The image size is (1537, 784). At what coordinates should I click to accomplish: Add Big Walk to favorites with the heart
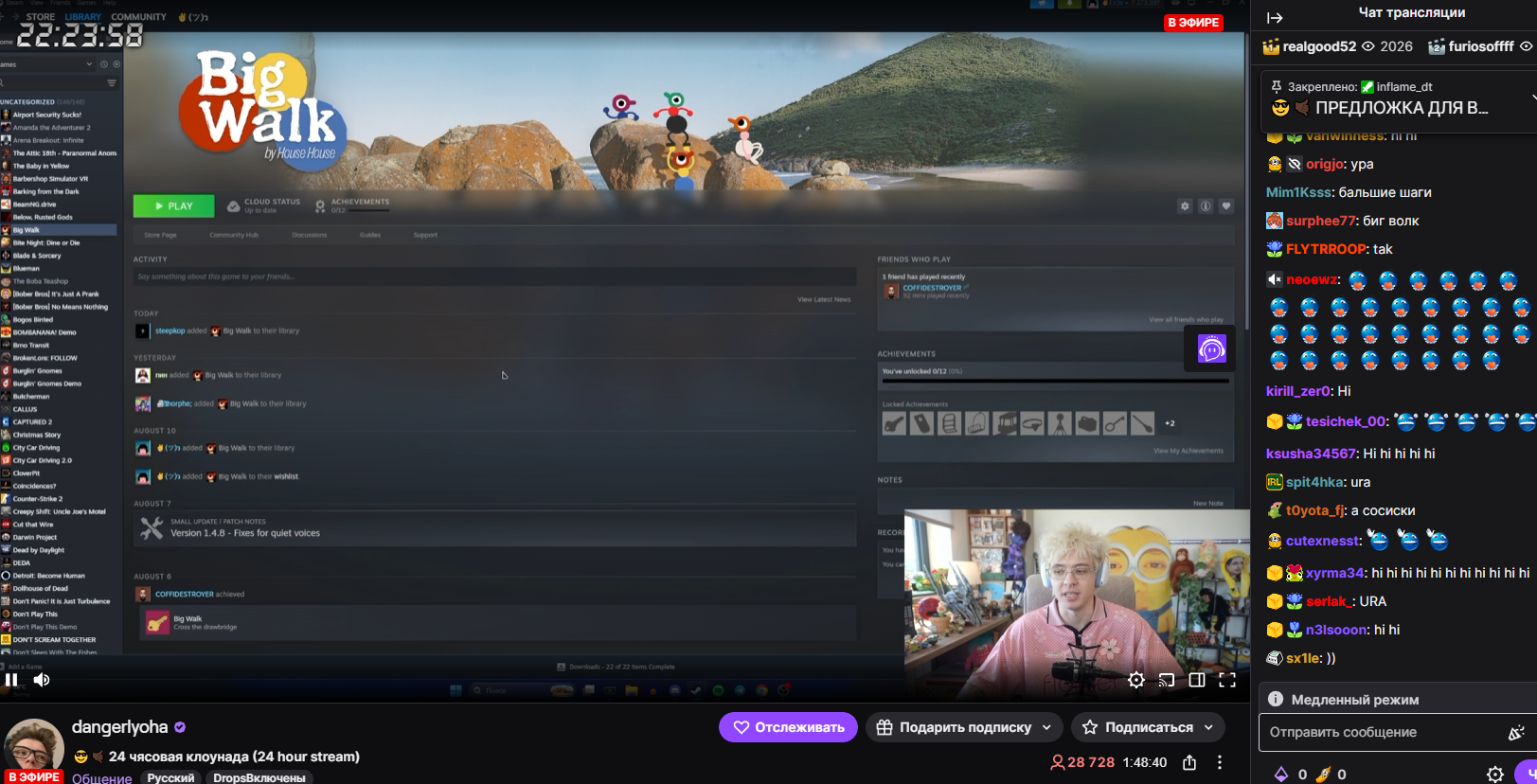pyautogui.click(x=1226, y=205)
